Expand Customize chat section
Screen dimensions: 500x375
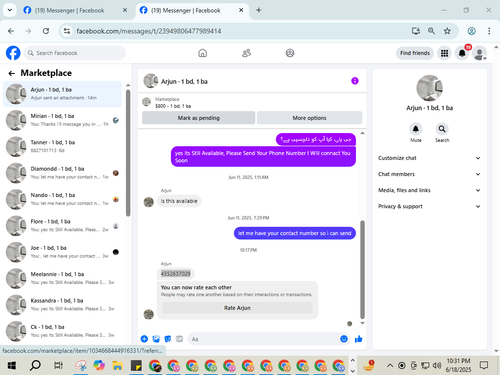tap(429, 158)
